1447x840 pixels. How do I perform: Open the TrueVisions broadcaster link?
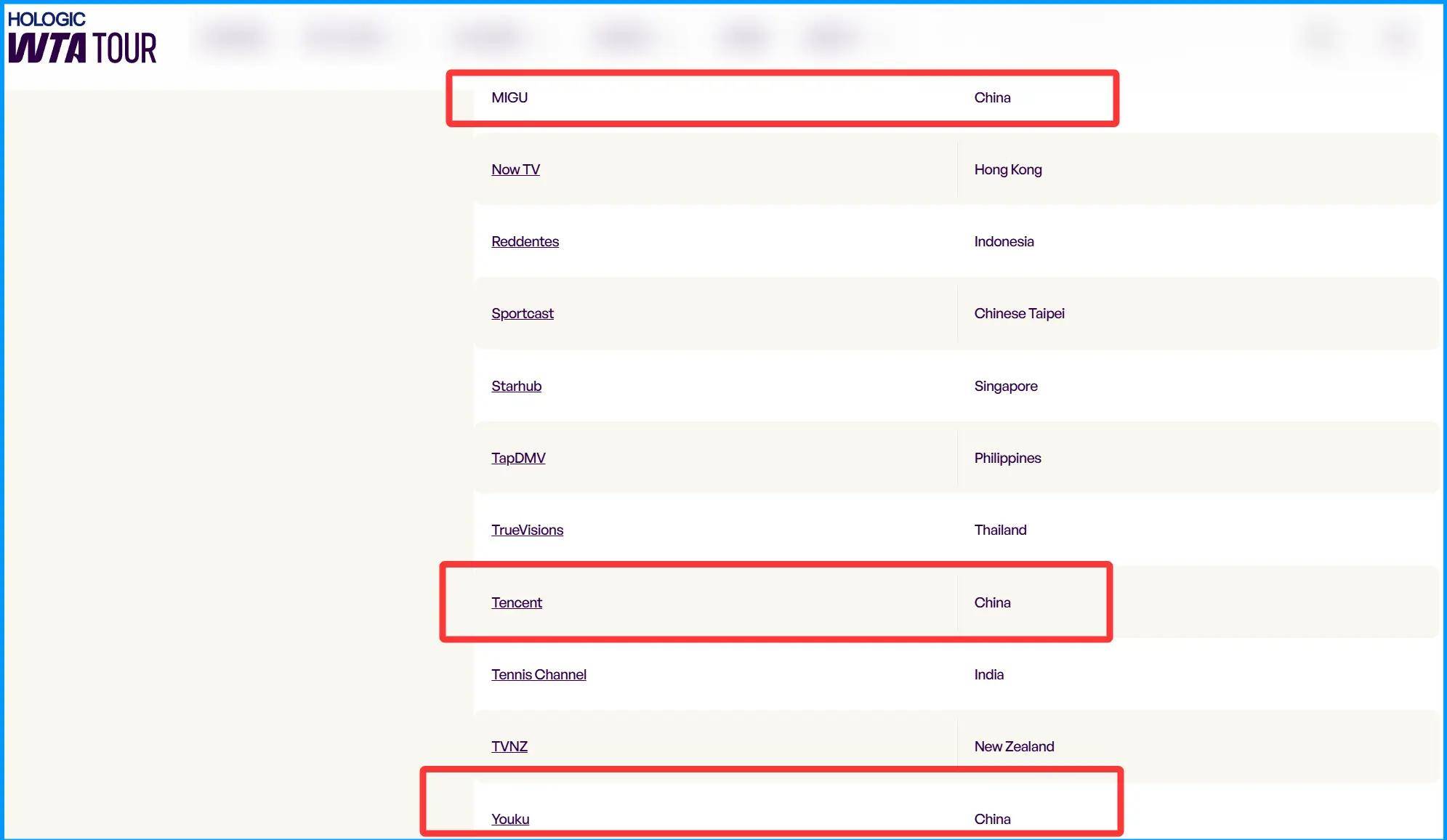pyautogui.click(x=527, y=530)
